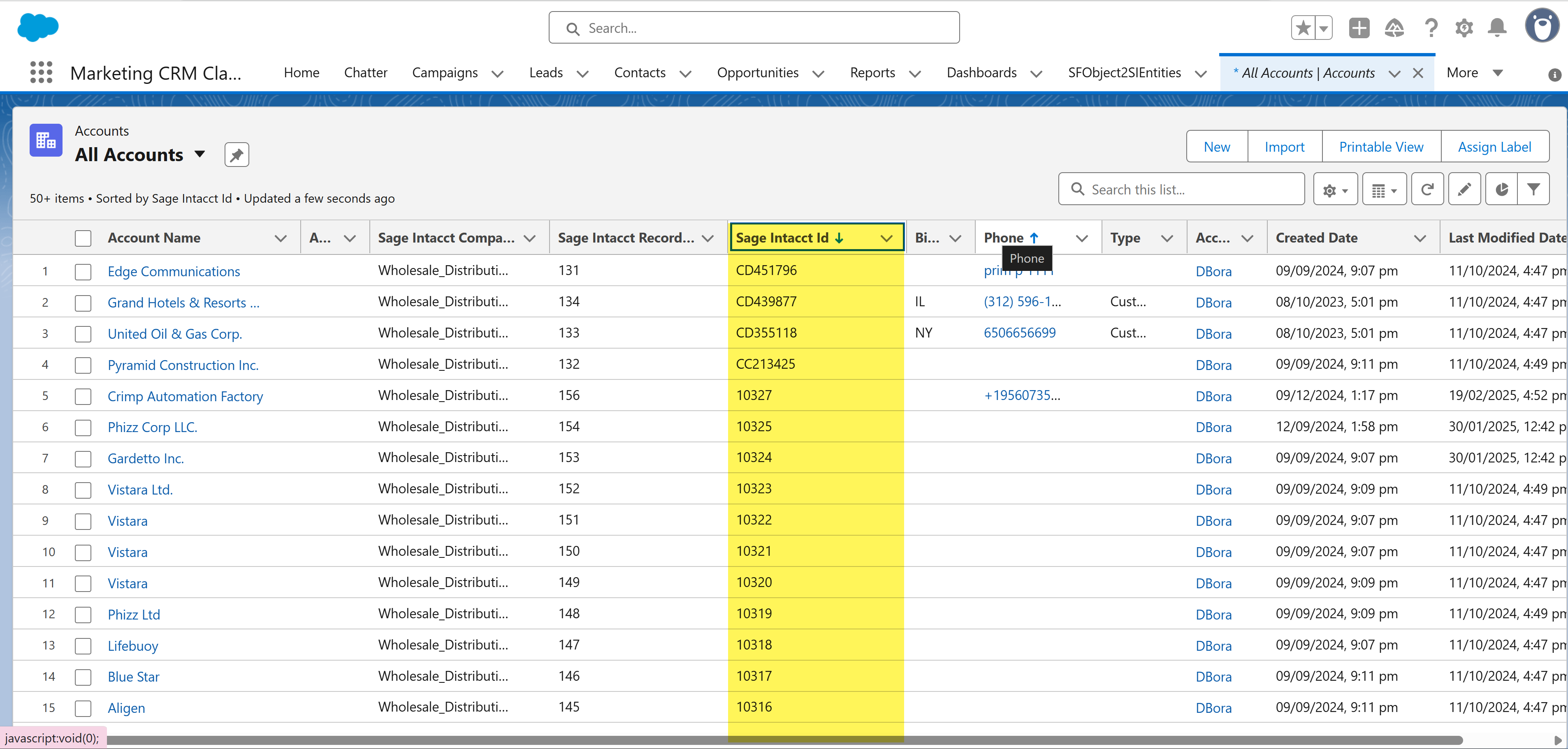Image resolution: width=1568 pixels, height=749 pixels.
Task: Select the Phizz Corp LLC. checkbox
Action: pyautogui.click(x=83, y=428)
